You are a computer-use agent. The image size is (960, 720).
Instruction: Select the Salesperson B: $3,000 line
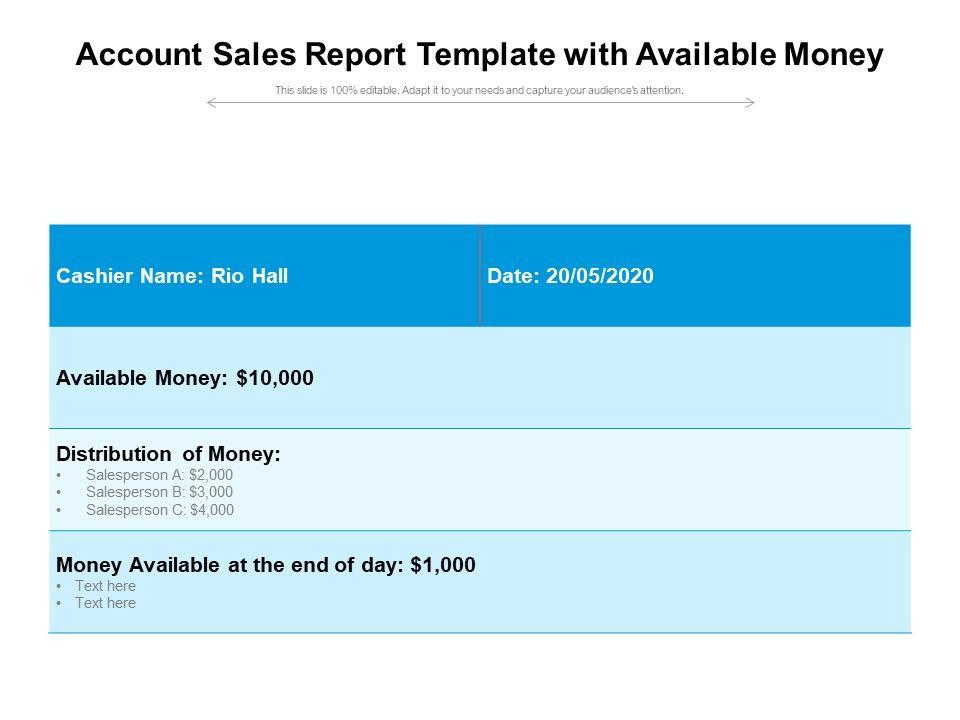pyautogui.click(x=159, y=492)
